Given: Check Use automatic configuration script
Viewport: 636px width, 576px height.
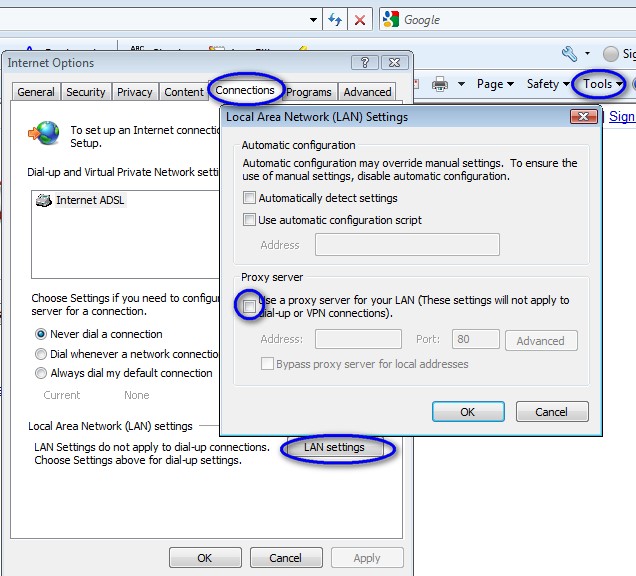Looking at the screenshot, I should tap(249, 220).
